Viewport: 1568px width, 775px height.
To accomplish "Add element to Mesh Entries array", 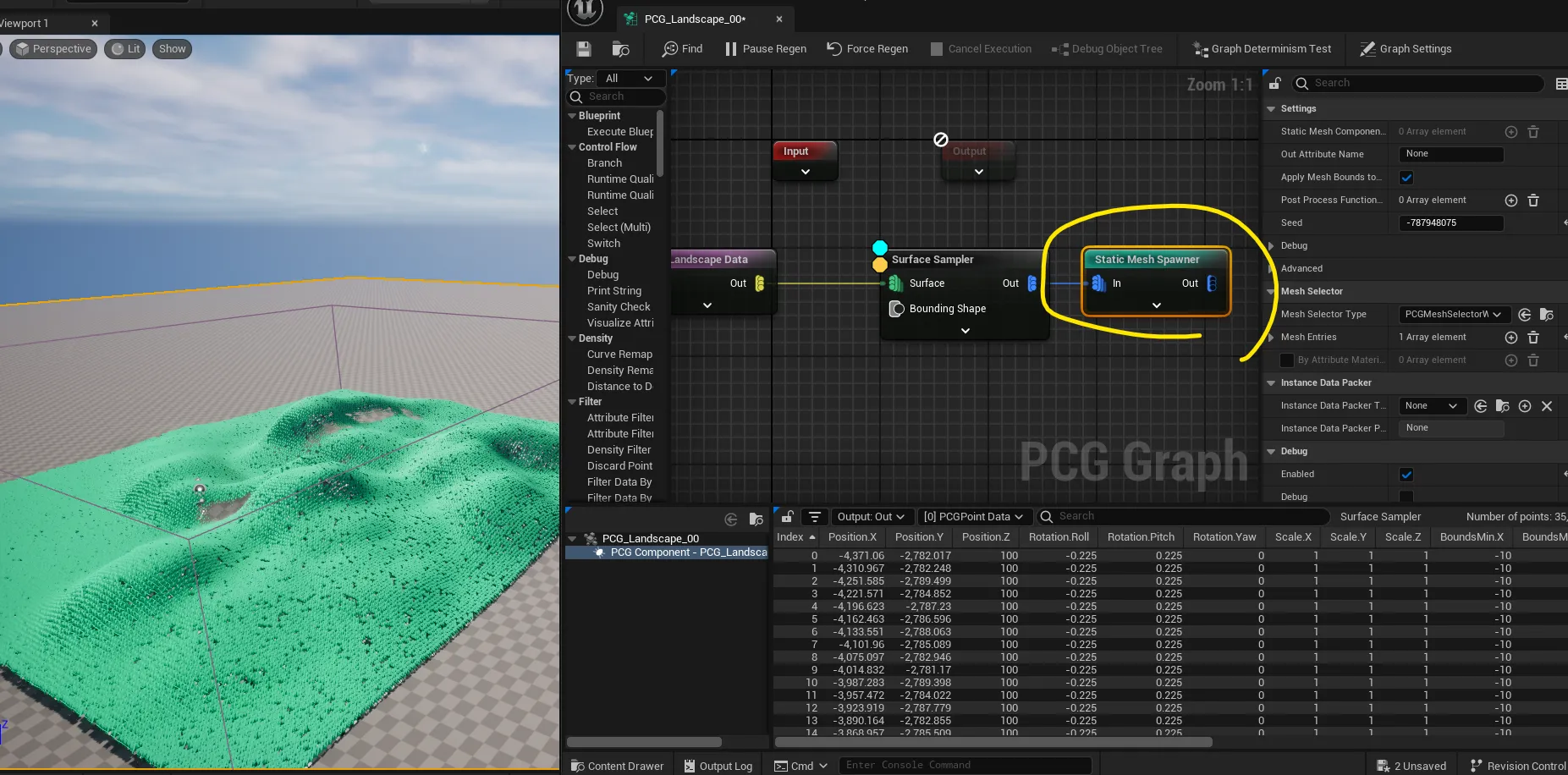I will [x=1511, y=338].
